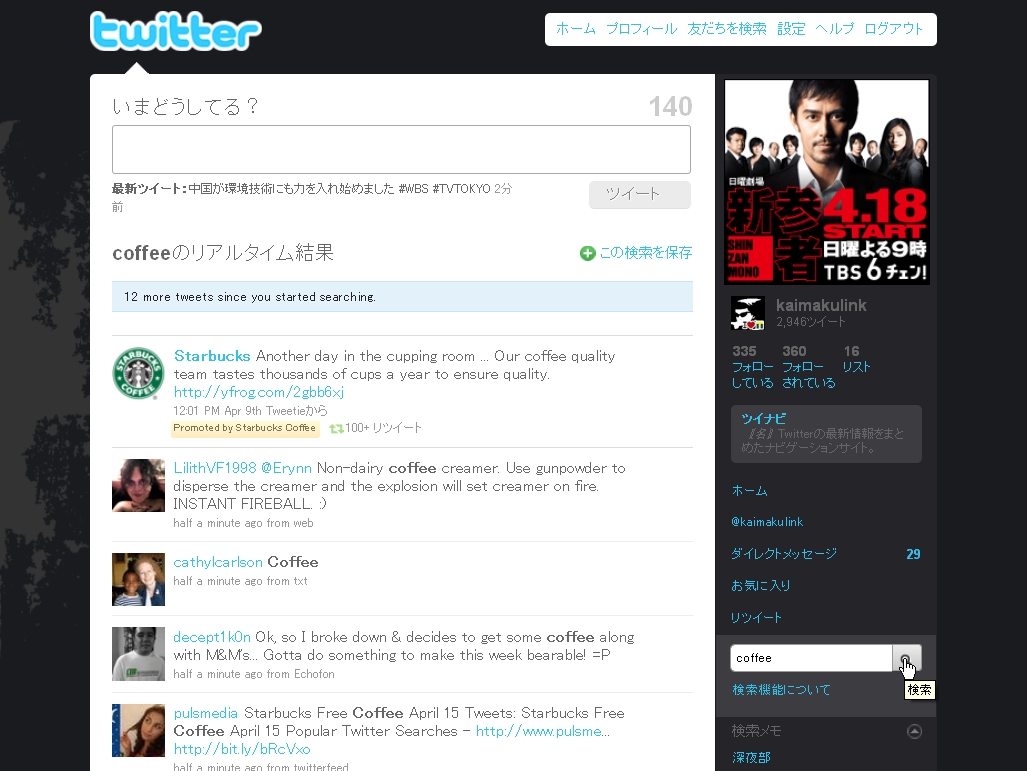Open 335 フォローしている following count
This screenshot has width=1027, height=771.
point(752,367)
